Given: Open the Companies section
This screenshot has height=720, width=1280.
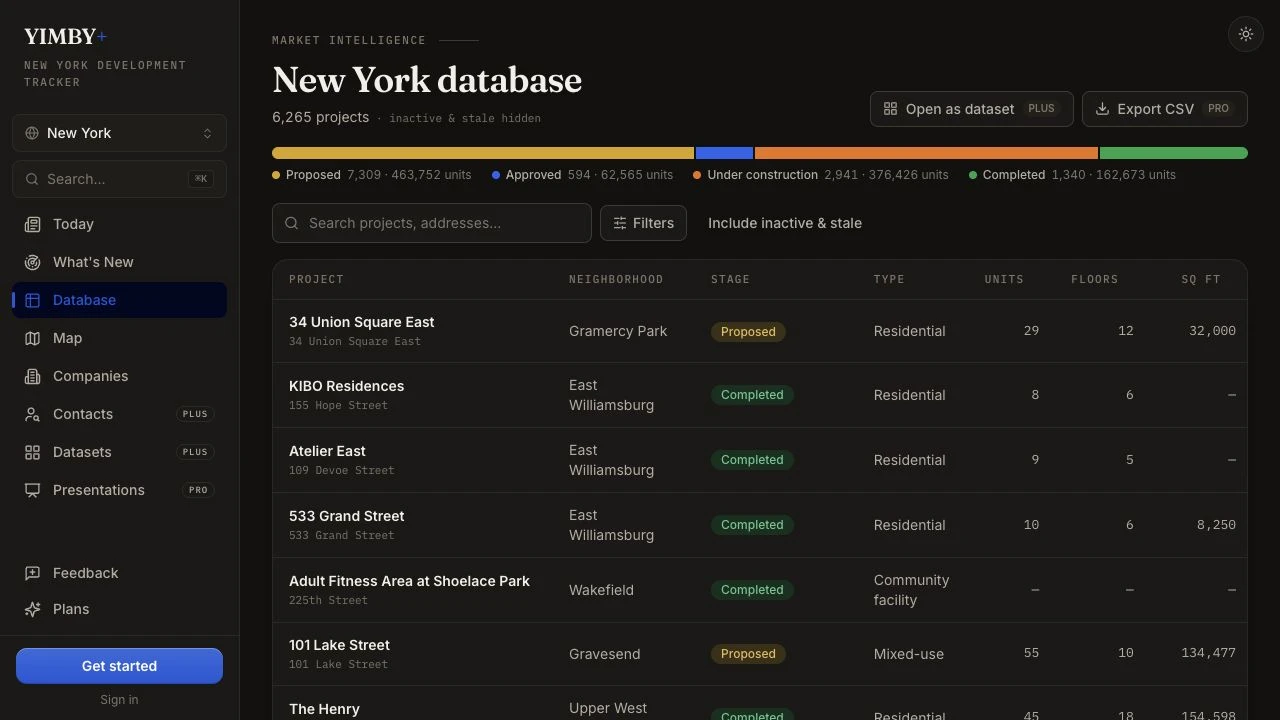Looking at the screenshot, I should [119, 376].
